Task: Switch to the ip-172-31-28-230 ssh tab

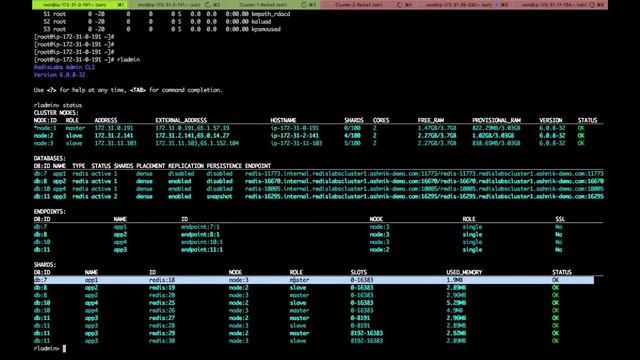Action: (464, 5)
